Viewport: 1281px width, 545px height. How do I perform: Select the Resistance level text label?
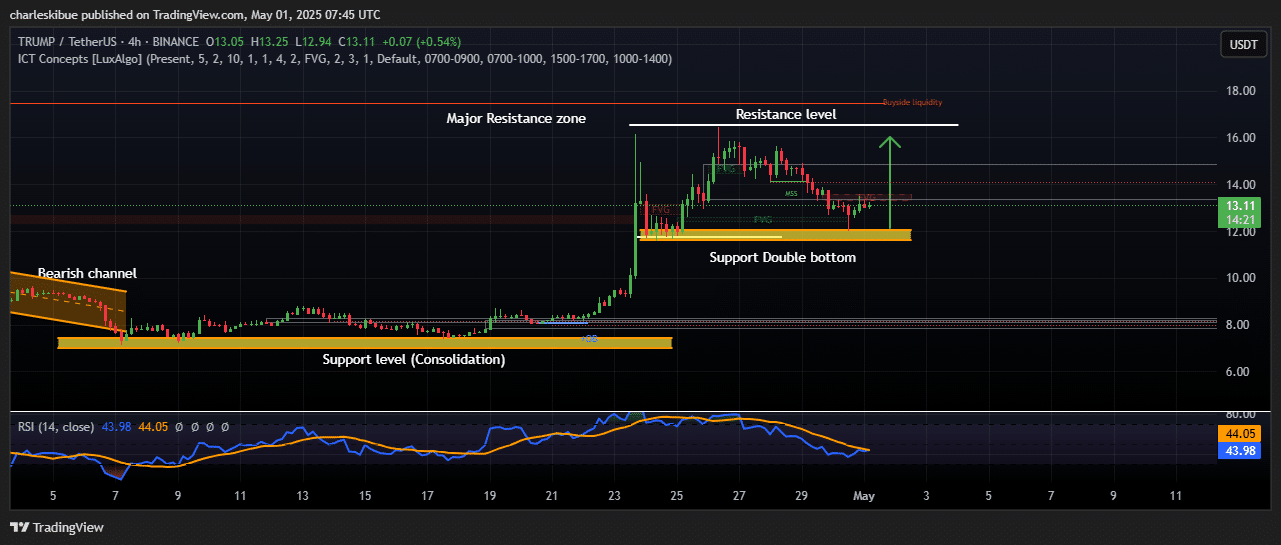[785, 115]
